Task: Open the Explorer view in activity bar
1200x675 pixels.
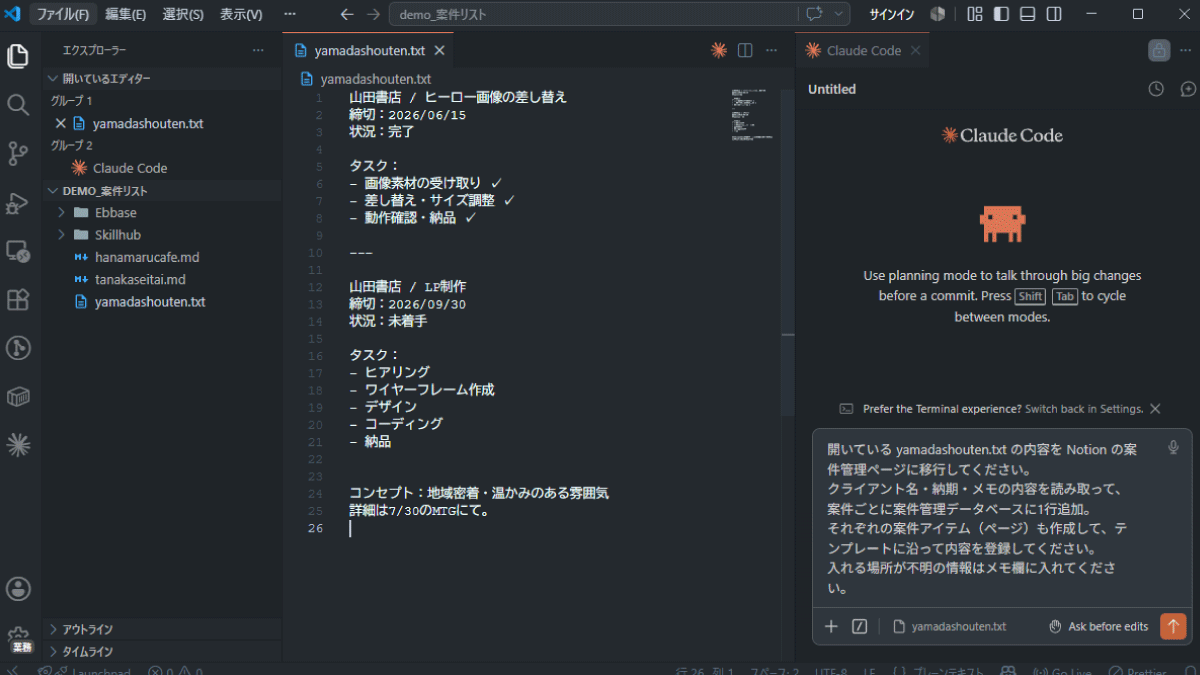Action: pyautogui.click(x=18, y=56)
